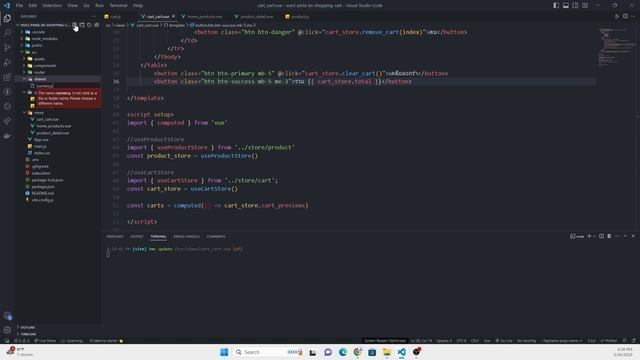The height and width of the screenshot is (360, 640).
Task: Click the Prettier status item
Action: tap(609, 340)
